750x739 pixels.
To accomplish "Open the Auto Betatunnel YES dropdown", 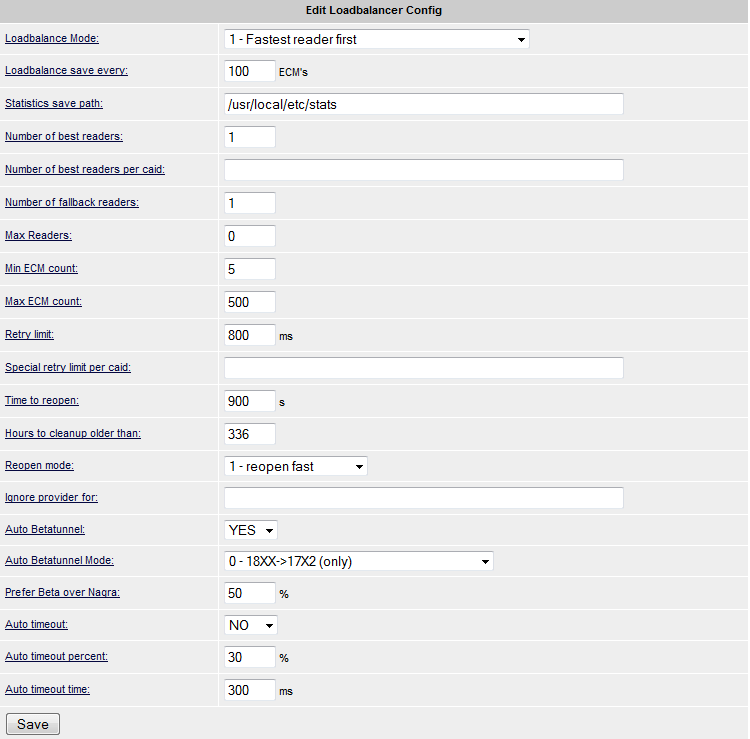I will coord(251,530).
